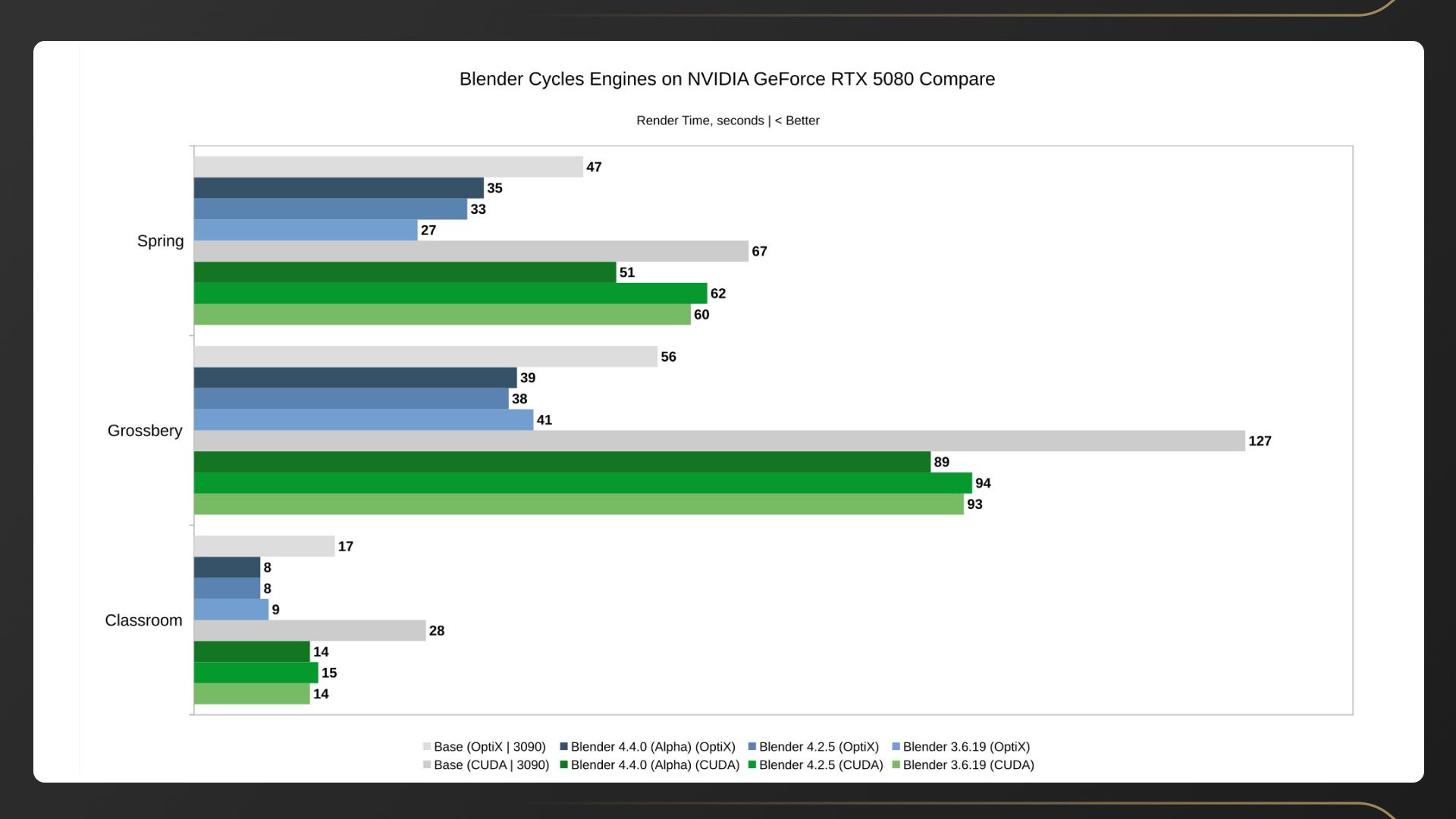The width and height of the screenshot is (1456, 819).
Task: Select the Spring category label
Action: [x=160, y=241]
